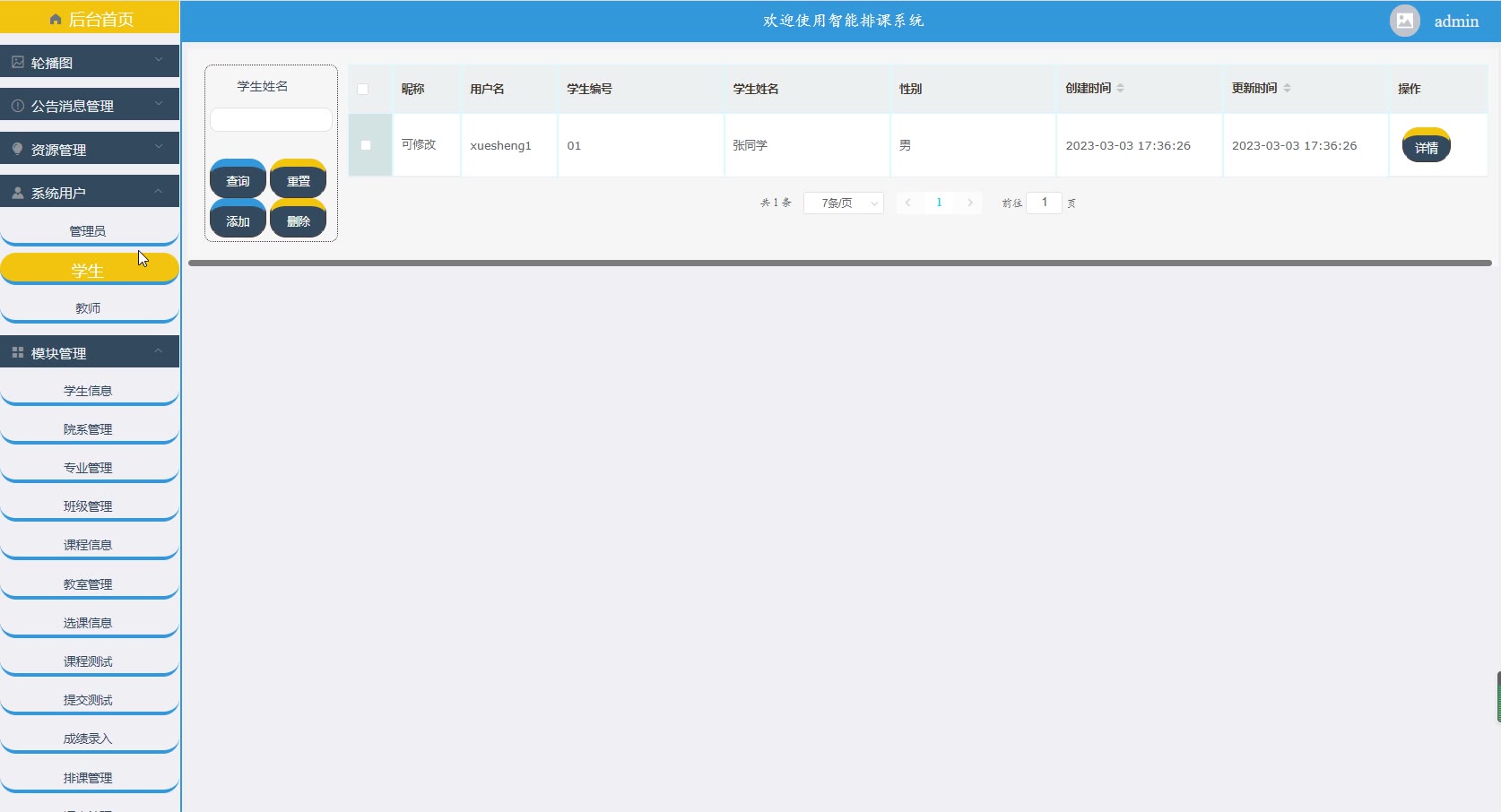Open 成绩录入 module

(89, 739)
